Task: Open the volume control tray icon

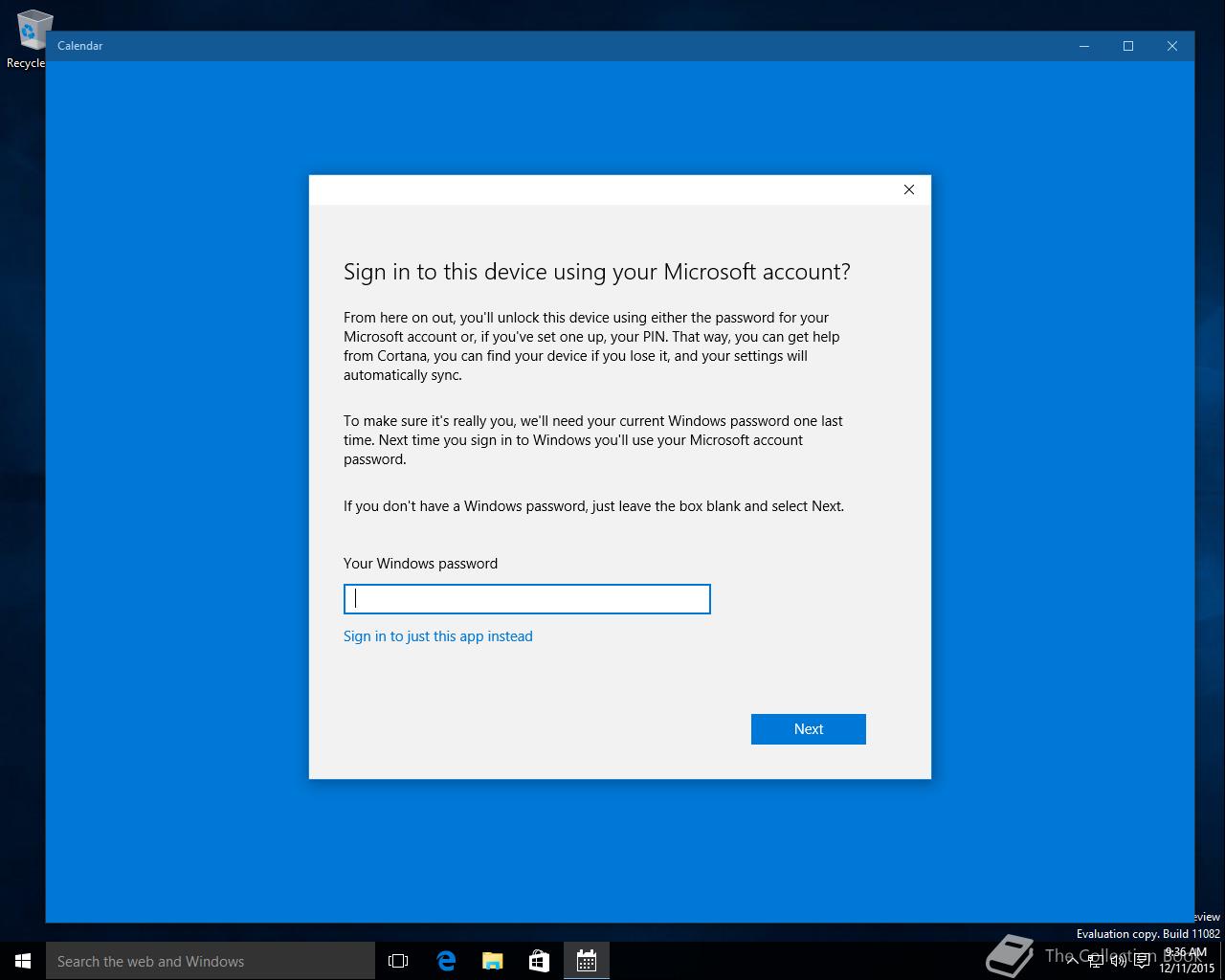Action: click(x=1119, y=960)
